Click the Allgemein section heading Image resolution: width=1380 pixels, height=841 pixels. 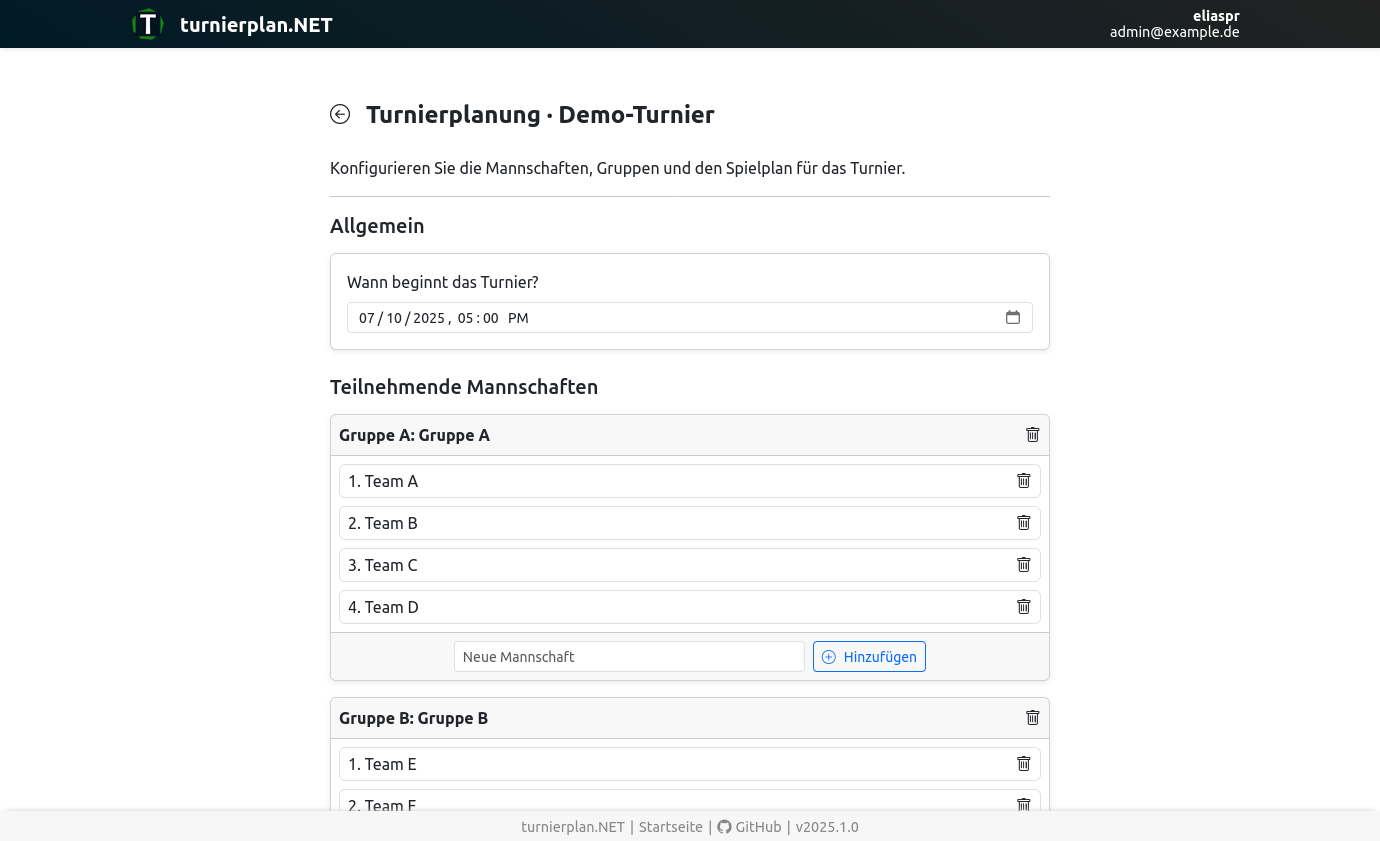pyautogui.click(x=377, y=226)
